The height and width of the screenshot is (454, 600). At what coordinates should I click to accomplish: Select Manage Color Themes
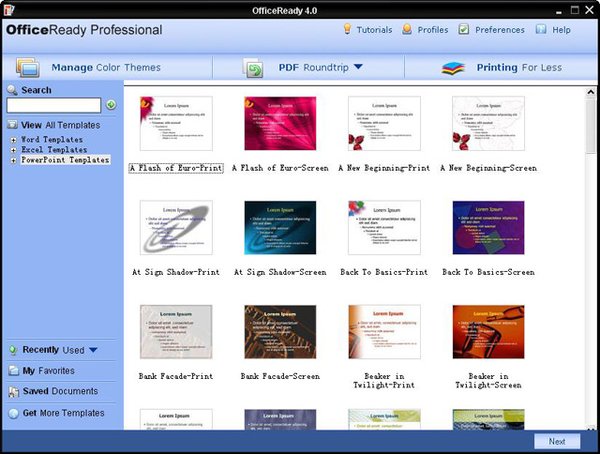[106, 67]
